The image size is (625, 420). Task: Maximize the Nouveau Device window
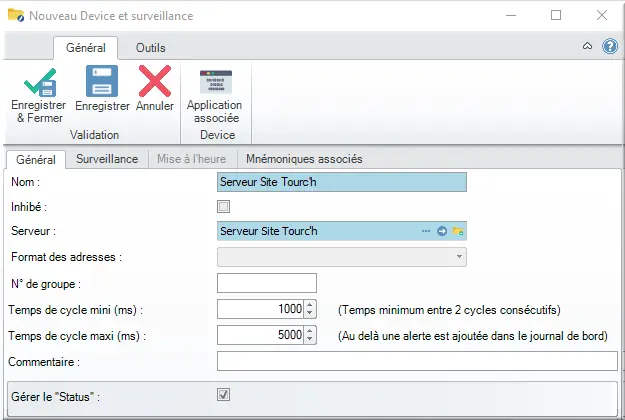[556, 15]
